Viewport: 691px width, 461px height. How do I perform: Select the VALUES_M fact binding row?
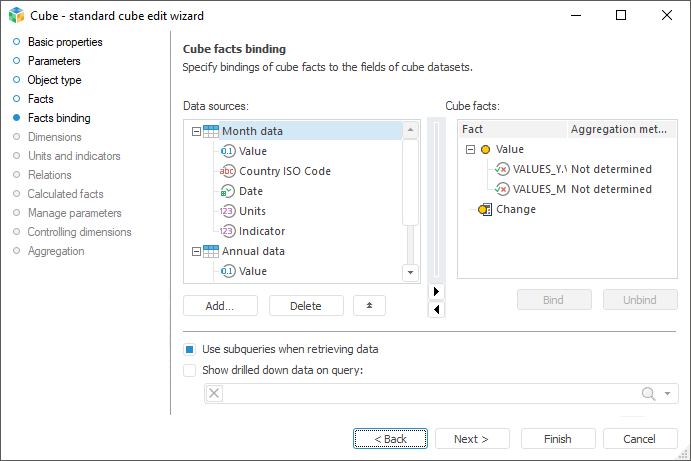(540, 189)
